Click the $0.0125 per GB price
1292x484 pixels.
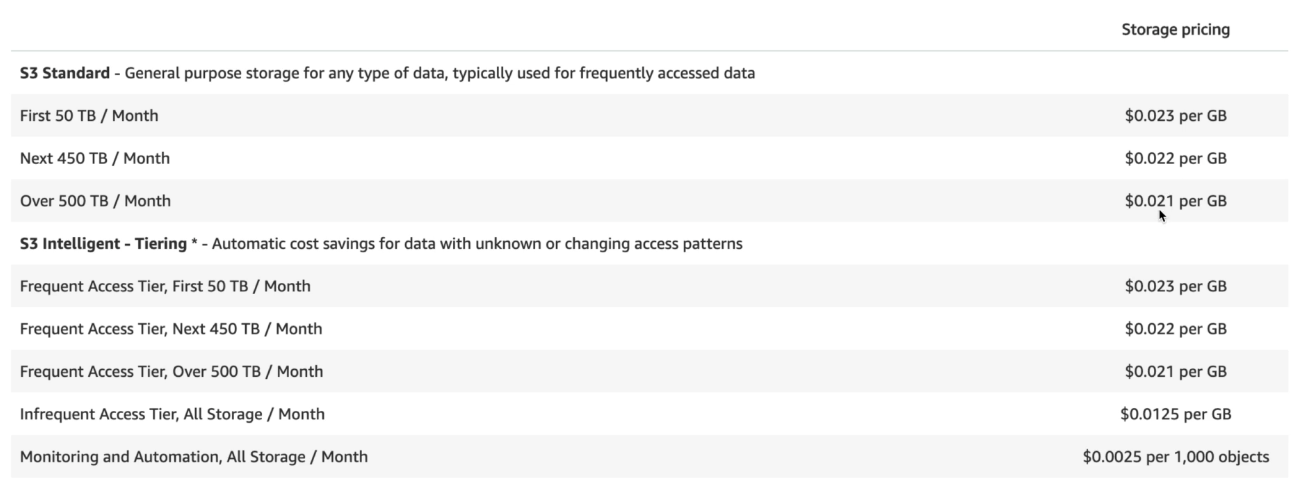[x=1175, y=414]
